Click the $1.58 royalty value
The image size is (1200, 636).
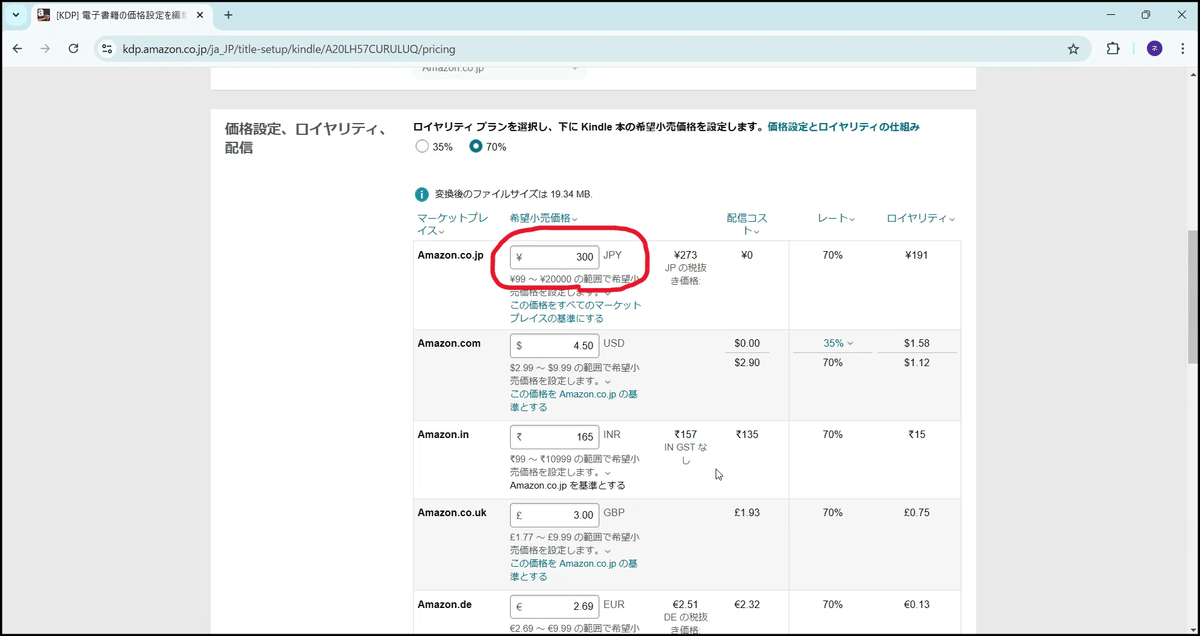click(917, 343)
